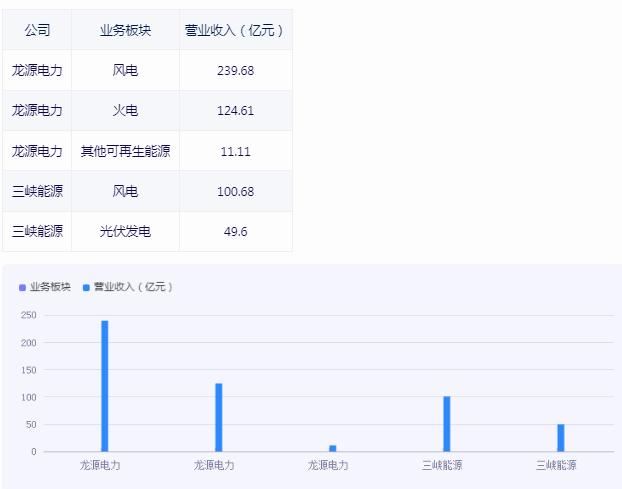The height and width of the screenshot is (489, 622).
Task: Click the 光伏发电 table cell
Action: (x=125, y=231)
